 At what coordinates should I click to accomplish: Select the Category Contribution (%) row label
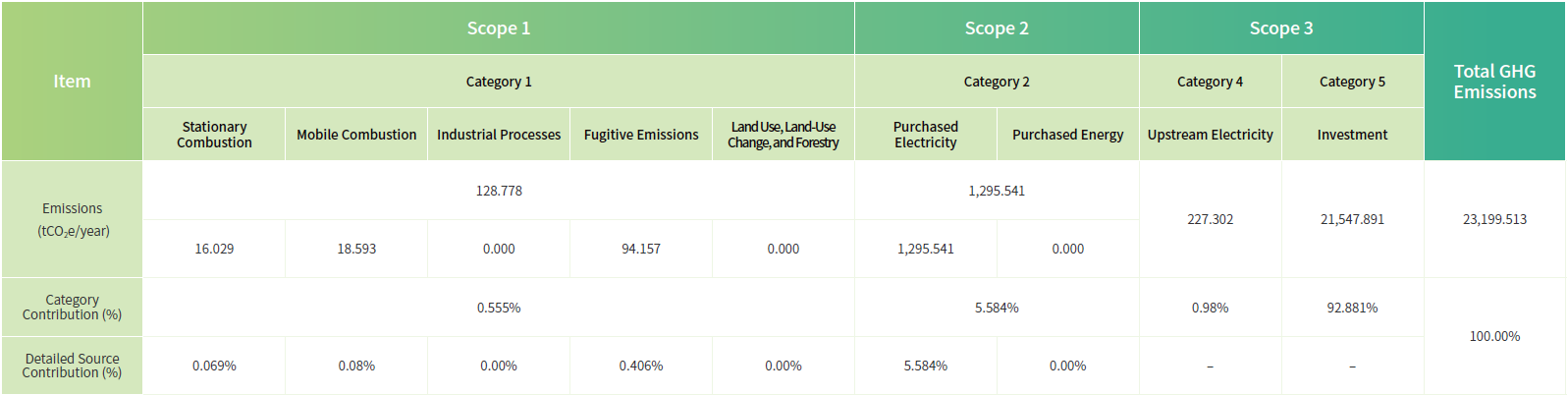(72, 307)
